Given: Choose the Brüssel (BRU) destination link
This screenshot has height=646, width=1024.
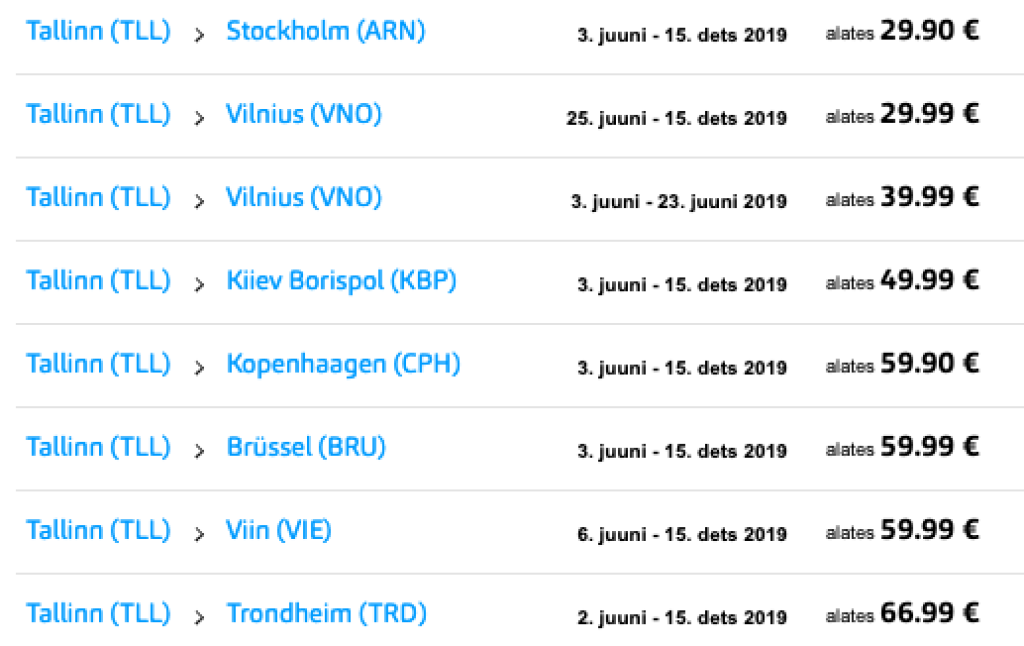Looking at the screenshot, I should [306, 447].
